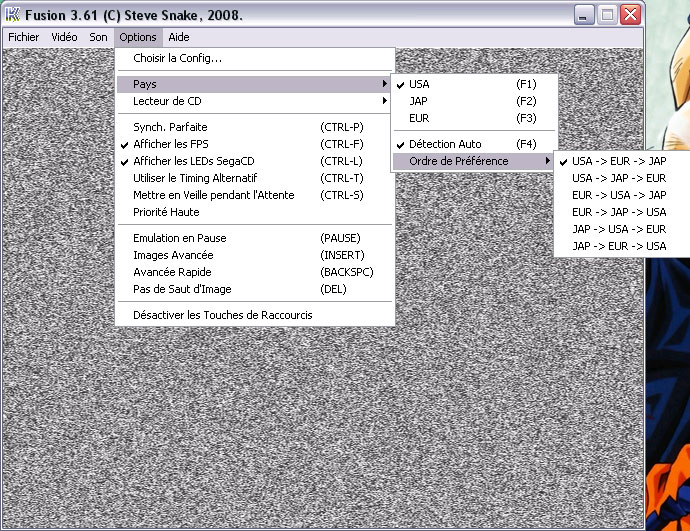
Task: Expand the Pays submenu
Action: click(x=255, y=84)
